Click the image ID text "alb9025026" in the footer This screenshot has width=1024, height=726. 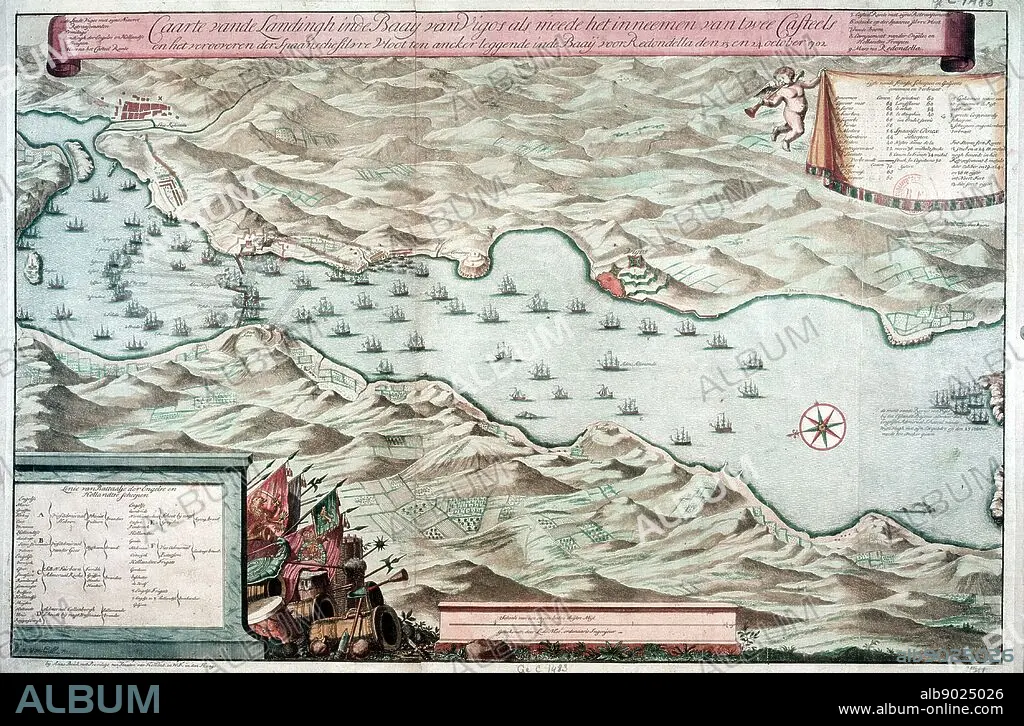pos(961,693)
